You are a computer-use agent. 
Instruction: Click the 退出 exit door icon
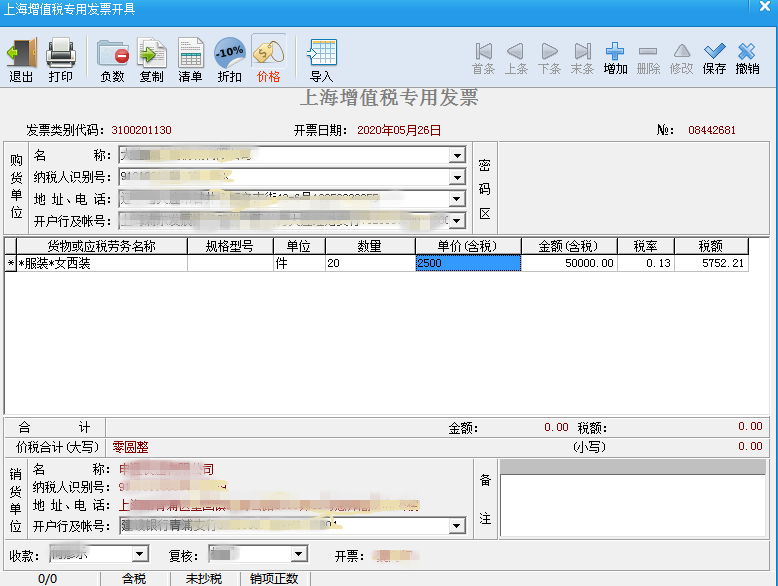pos(22,52)
